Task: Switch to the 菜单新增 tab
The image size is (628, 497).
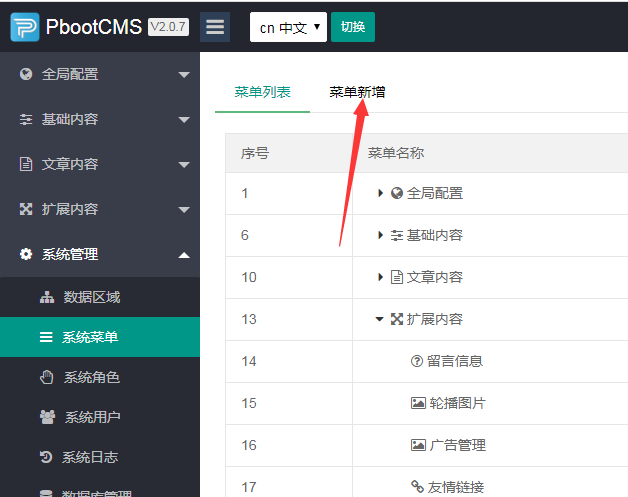Action: pyautogui.click(x=357, y=92)
